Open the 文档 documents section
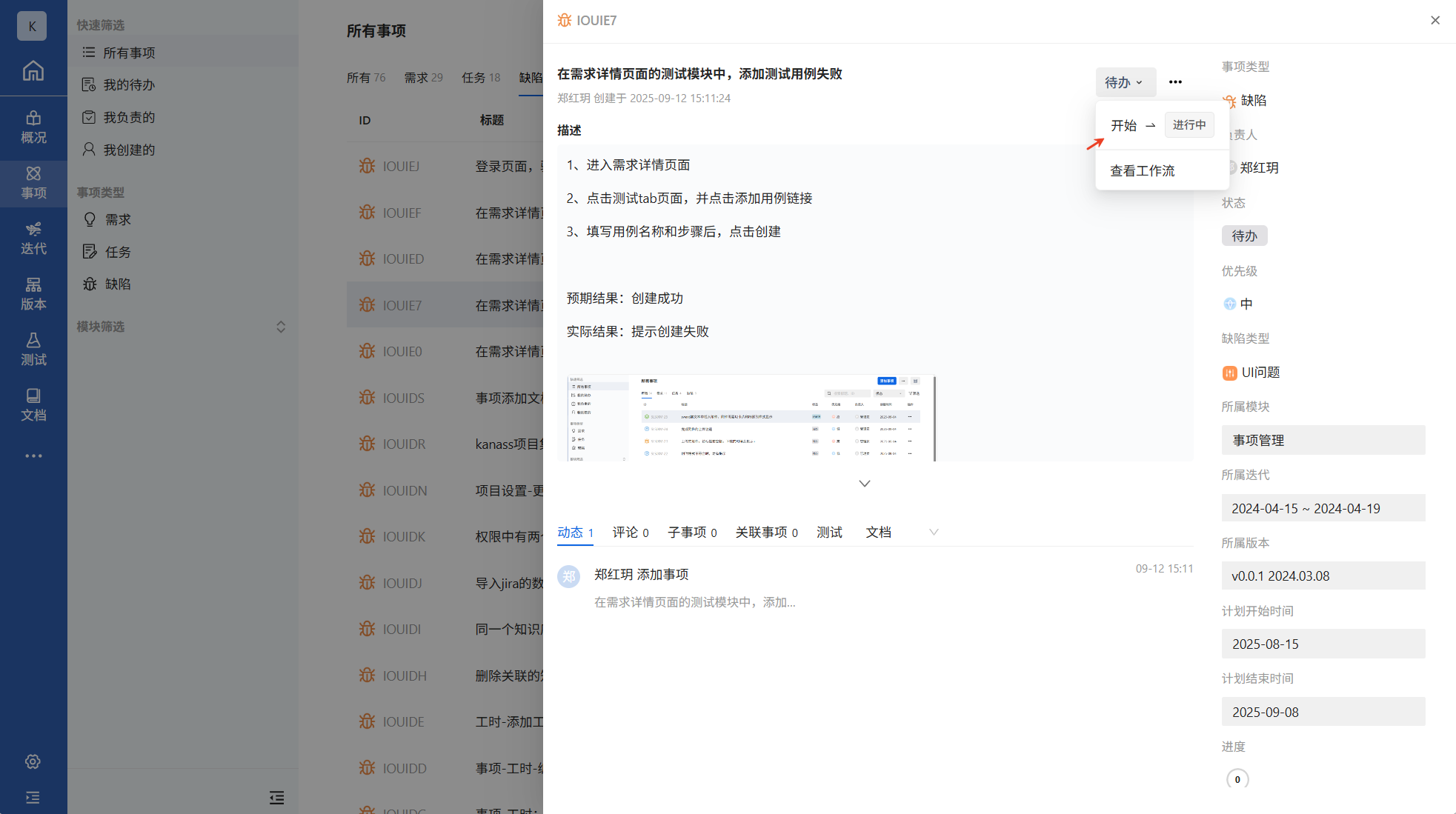The width and height of the screenshot is (1456, 814). (33, 405)
